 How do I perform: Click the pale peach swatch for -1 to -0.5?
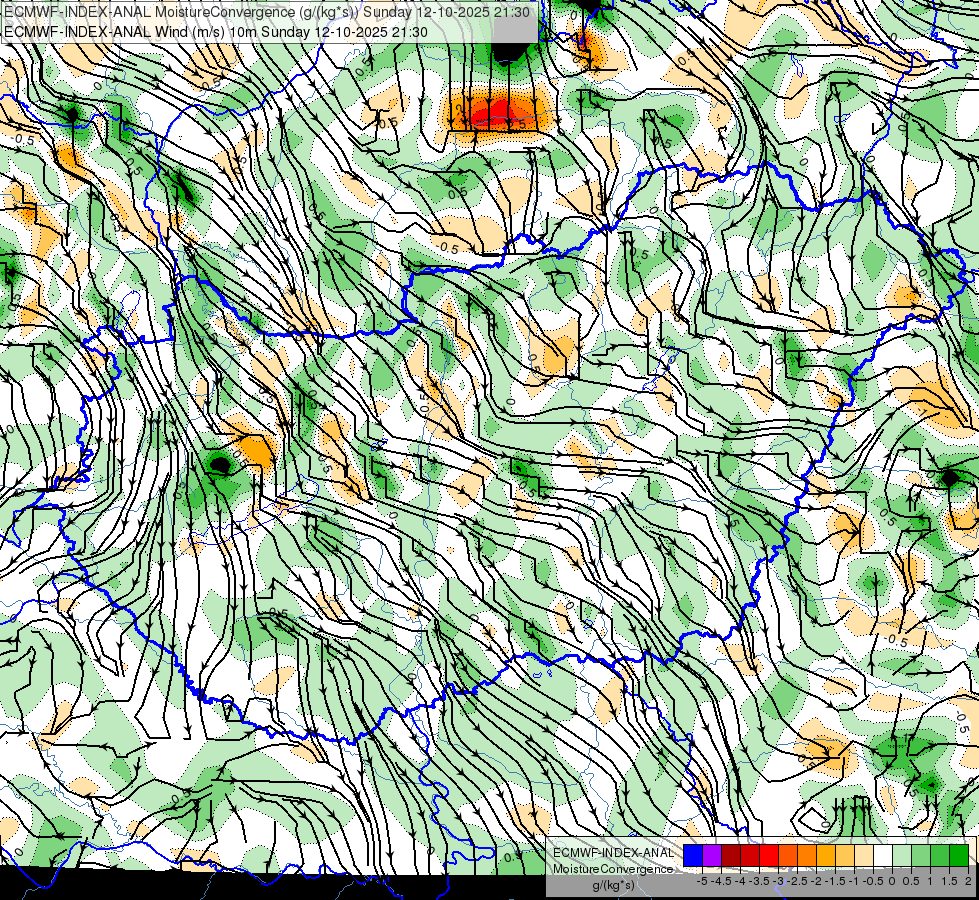tap(864, 855)
